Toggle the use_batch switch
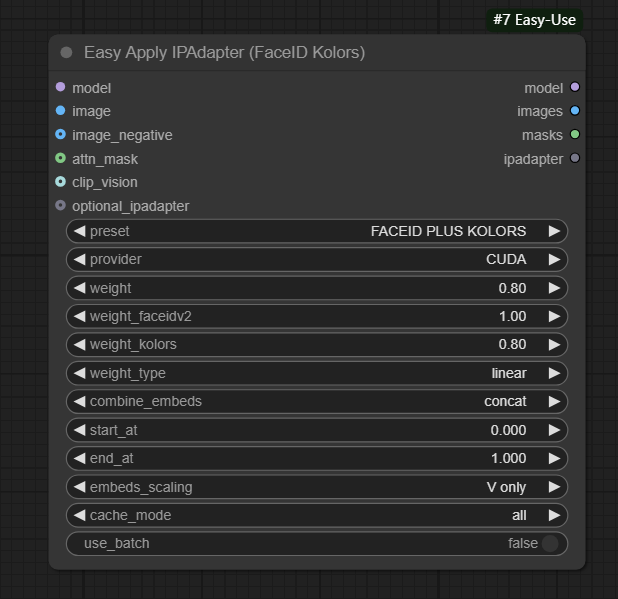 (x=549, y=544)
